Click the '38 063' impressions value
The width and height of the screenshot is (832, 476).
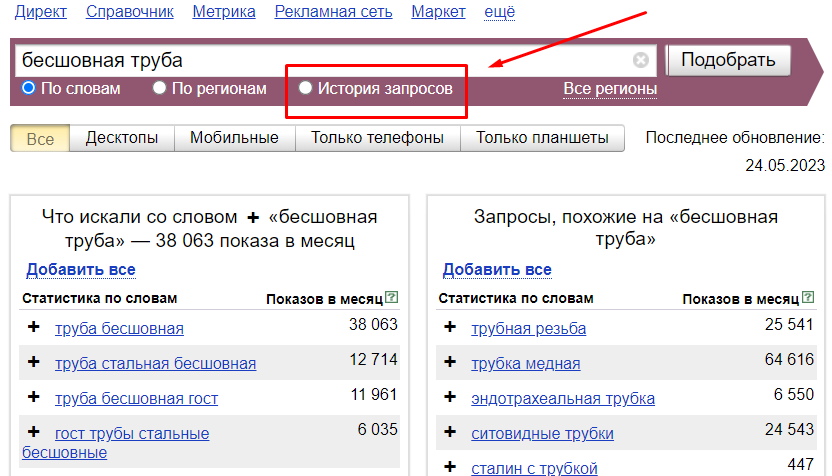[x=373, y=324]
